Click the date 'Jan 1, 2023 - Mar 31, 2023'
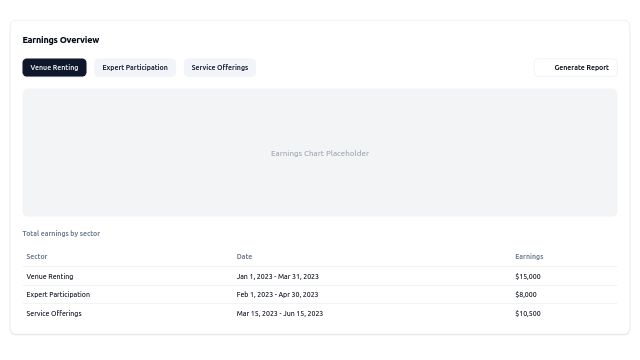 278,276
